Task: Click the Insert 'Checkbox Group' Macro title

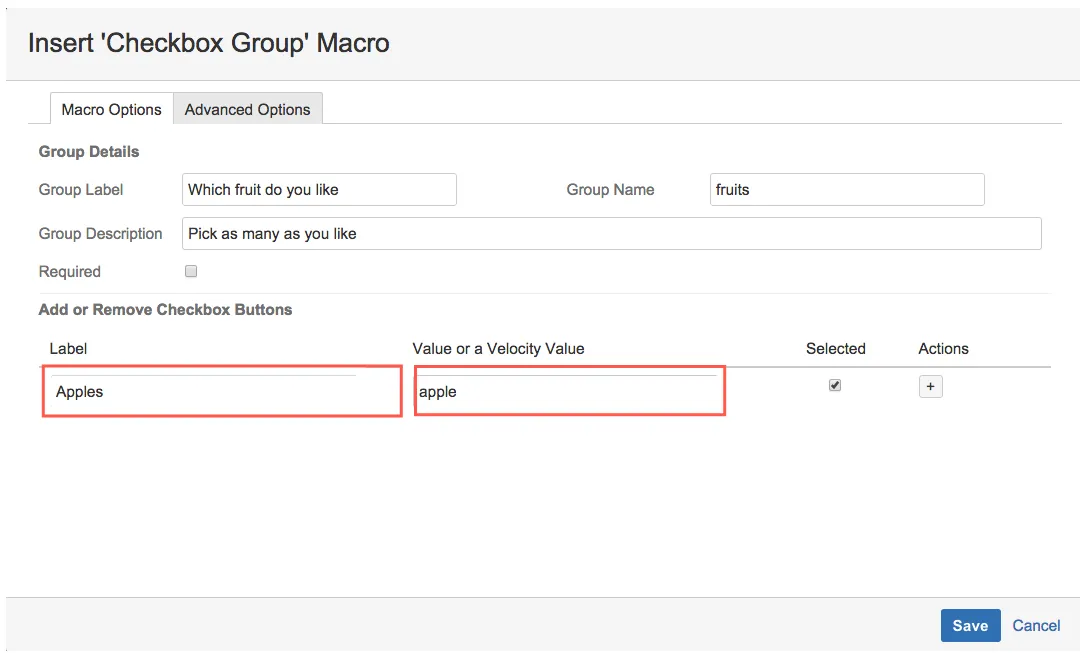Action: 209,43
